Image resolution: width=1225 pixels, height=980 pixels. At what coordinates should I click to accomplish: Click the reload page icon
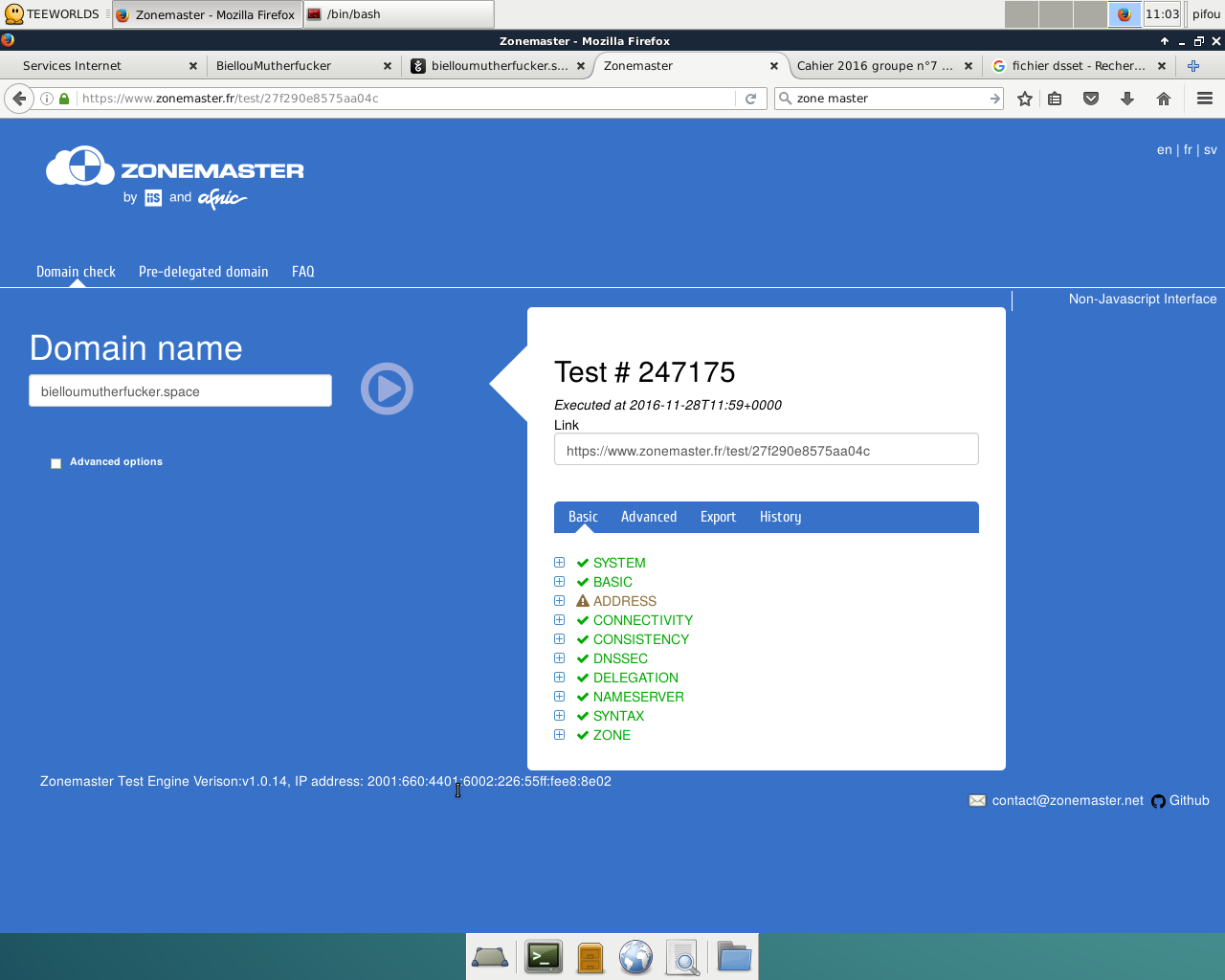(751, 99)
